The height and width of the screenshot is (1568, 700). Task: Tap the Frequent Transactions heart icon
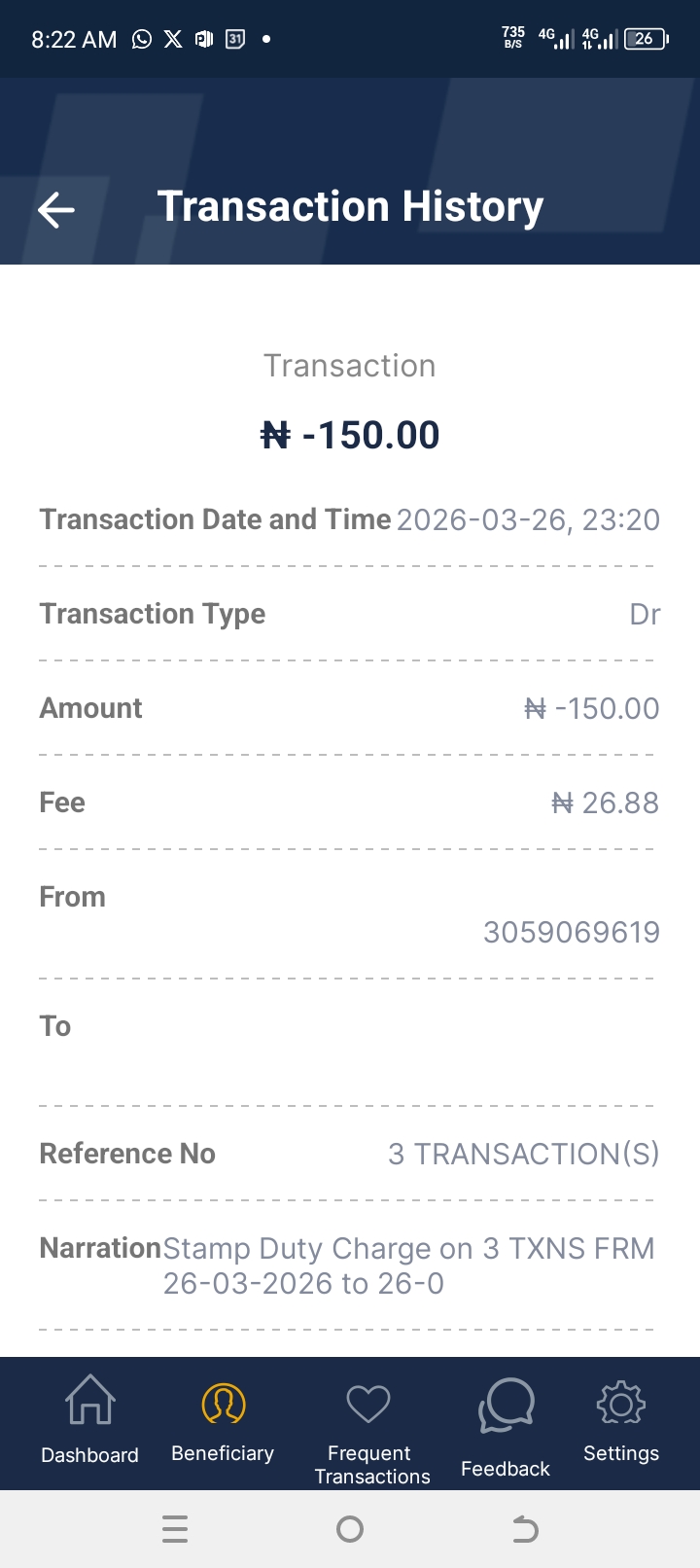click(368, 1404)
